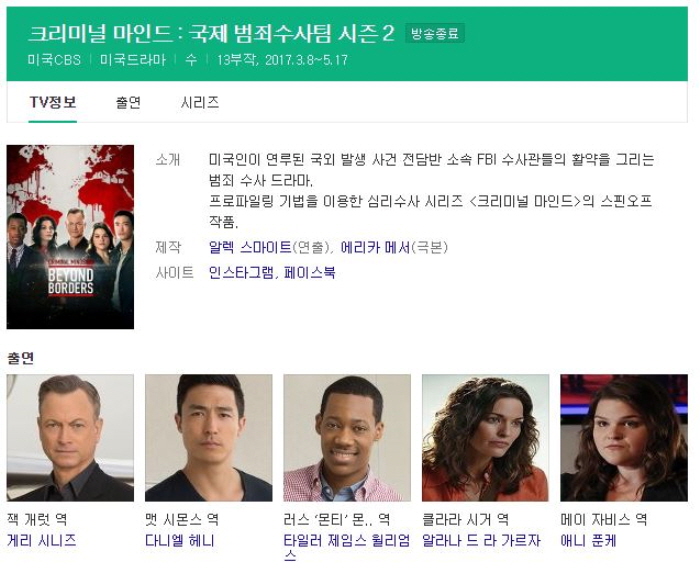Click the Beyond Borders poster image
The image size is (700, 573).
pos(70,237)
